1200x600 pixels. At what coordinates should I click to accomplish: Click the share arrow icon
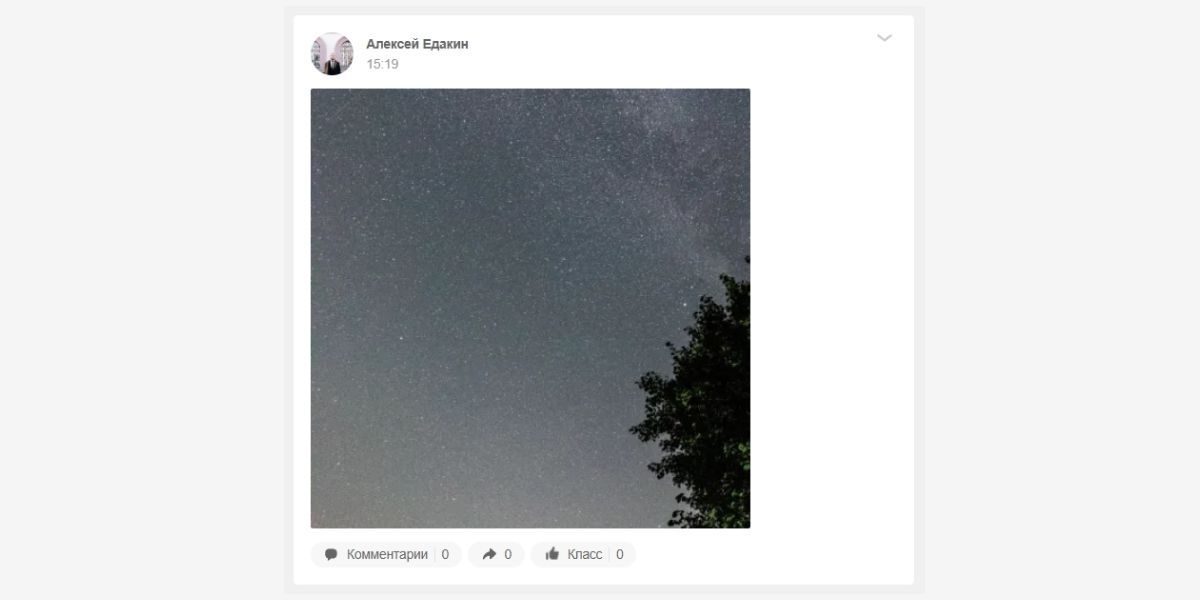coord(489,554)
